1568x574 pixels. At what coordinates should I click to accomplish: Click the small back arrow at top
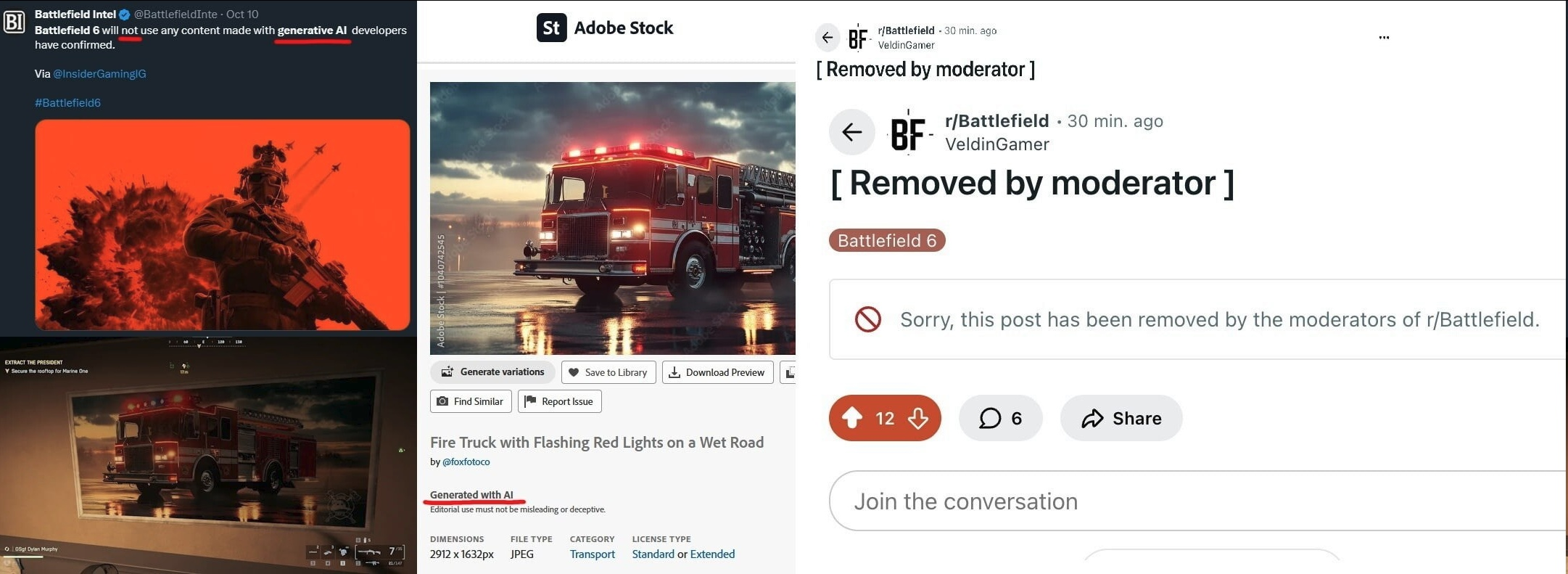(x=828, y=38)
